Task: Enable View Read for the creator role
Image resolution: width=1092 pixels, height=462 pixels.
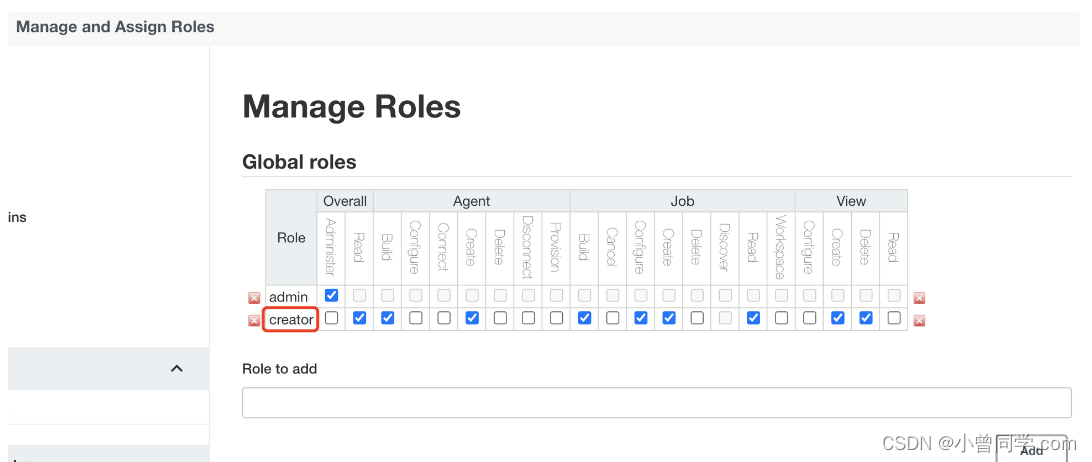Action: tap(894, 318)
